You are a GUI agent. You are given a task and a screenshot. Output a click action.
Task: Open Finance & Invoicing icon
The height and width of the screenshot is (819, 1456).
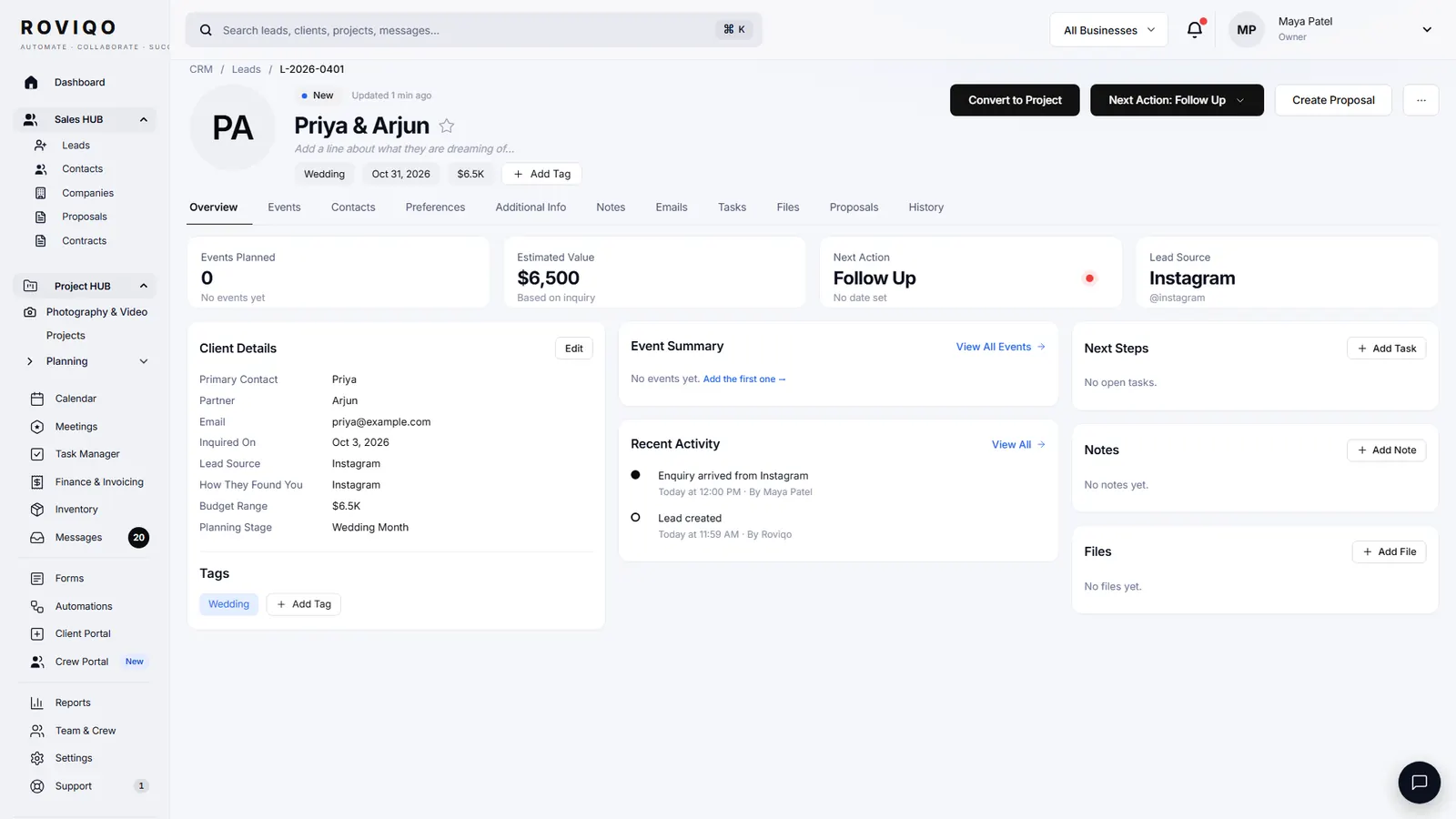37,482
